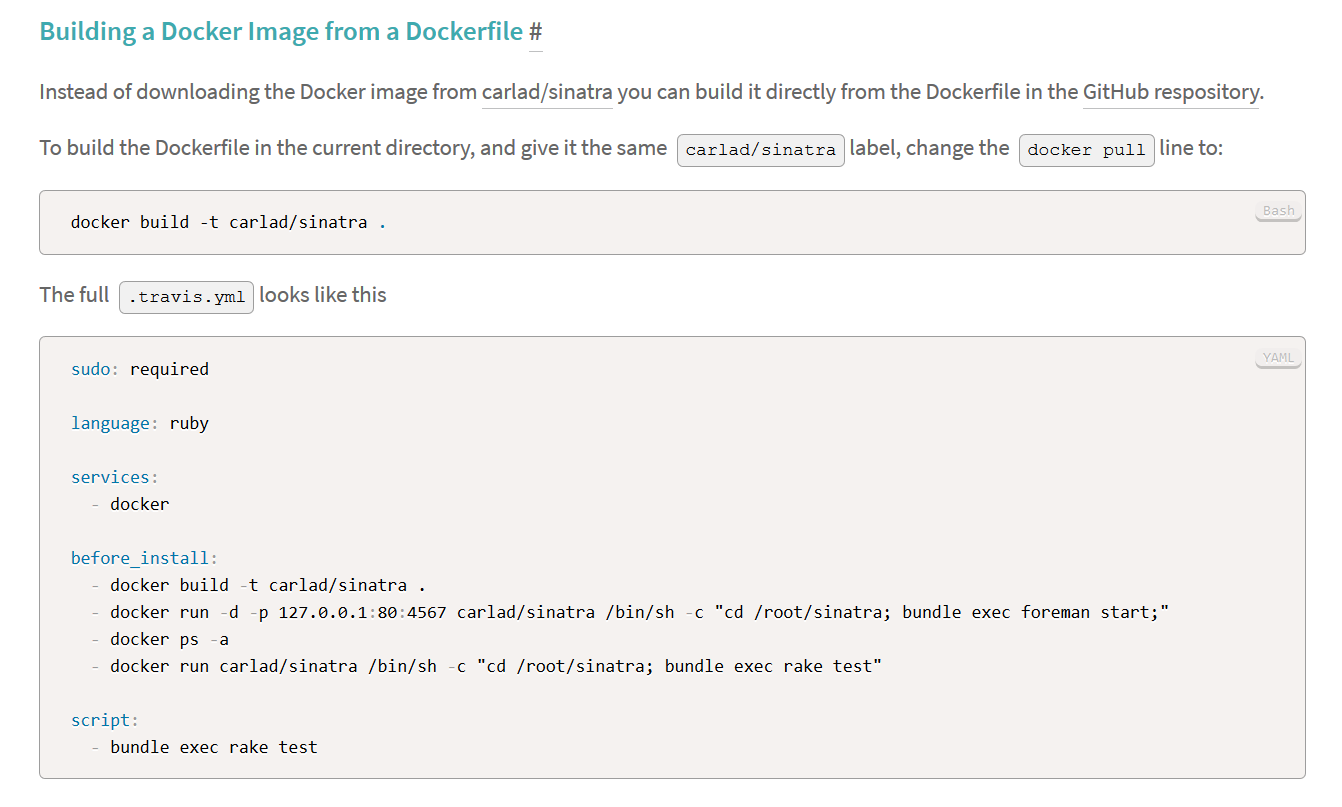Click the inline carlad/sinatra code label
Screen dimensions: 1342x807
pos(761,150)
